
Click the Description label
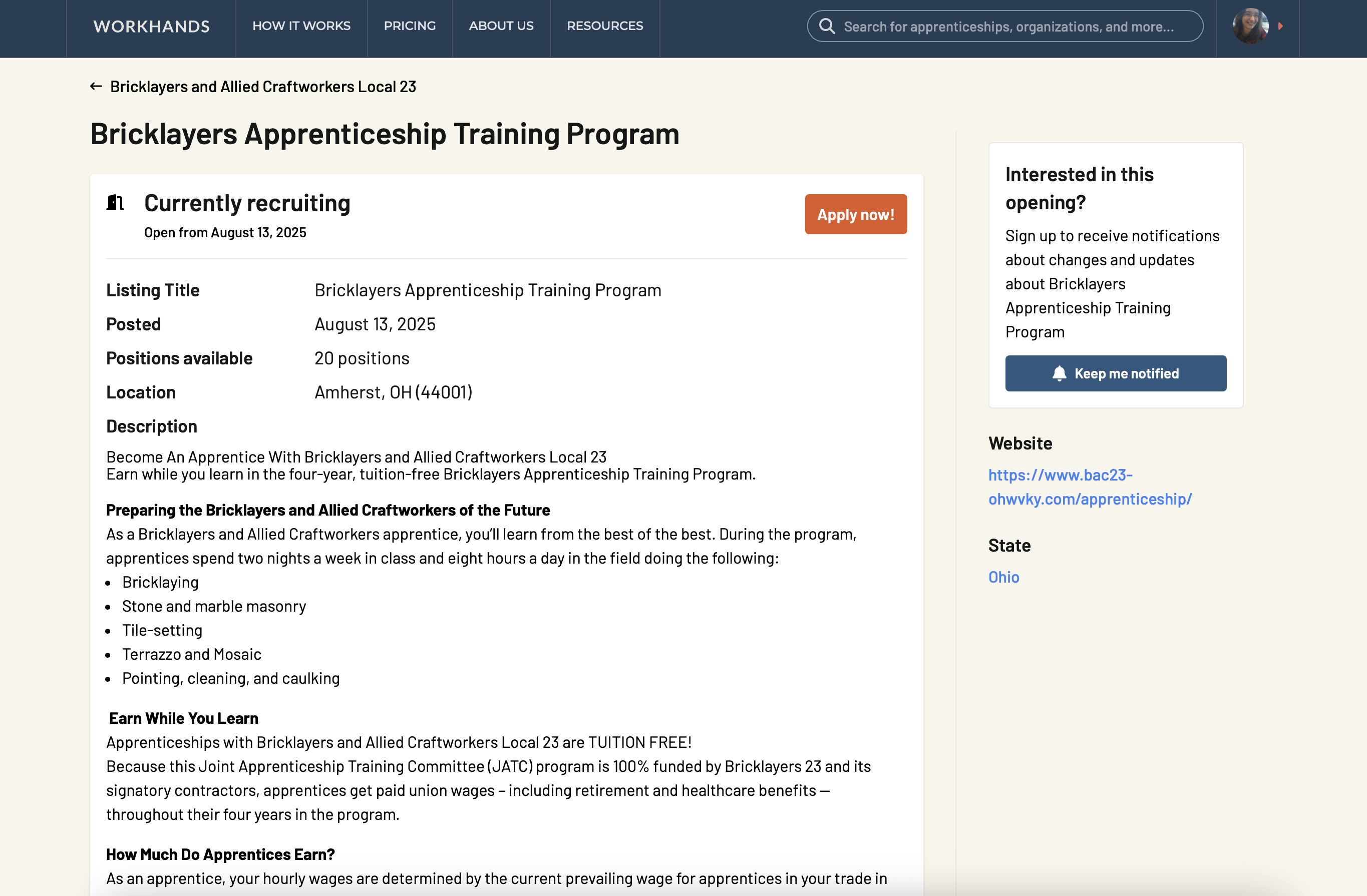pos(152,426)
